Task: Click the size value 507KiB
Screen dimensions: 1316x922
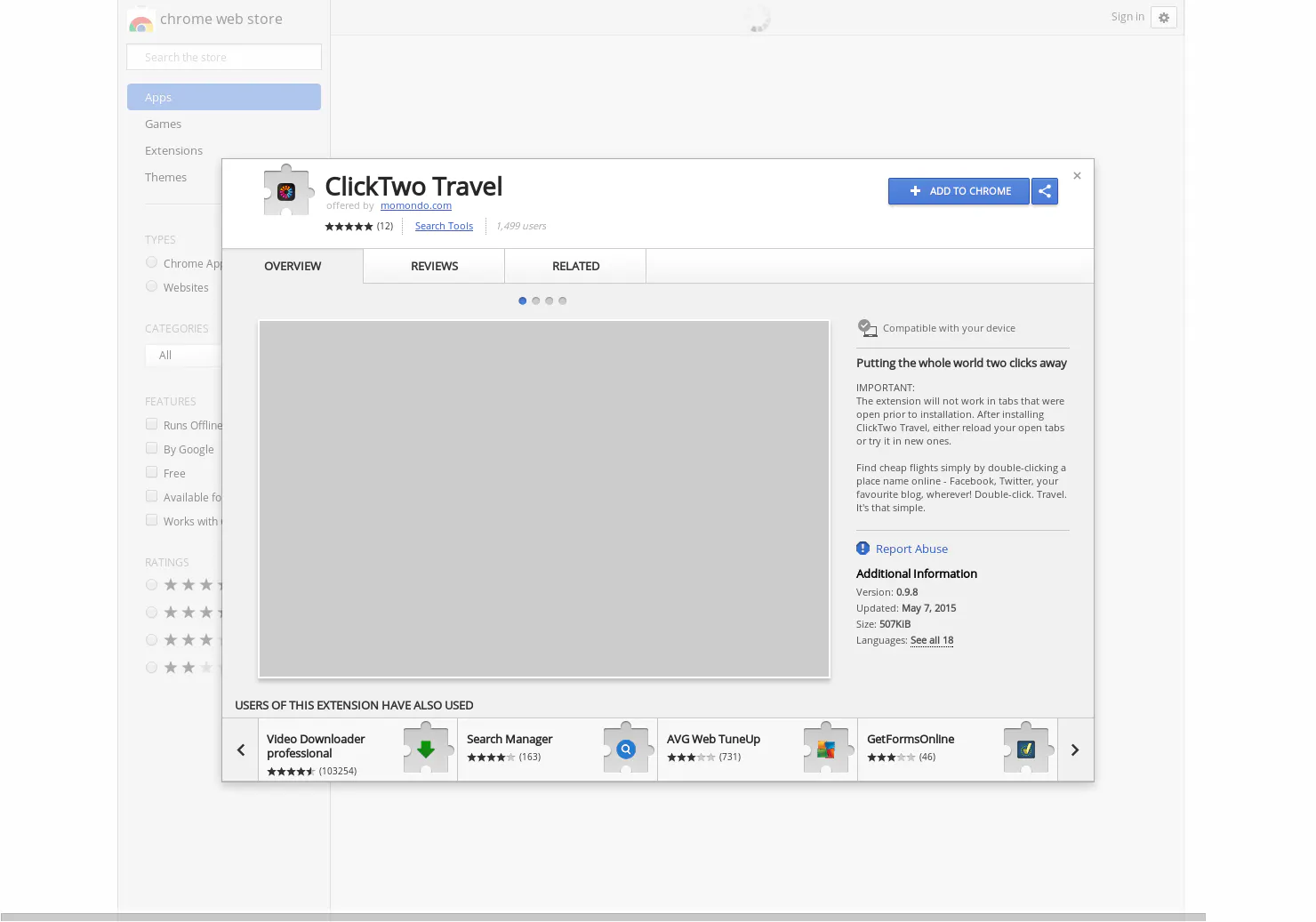Action: pos(895,624)
